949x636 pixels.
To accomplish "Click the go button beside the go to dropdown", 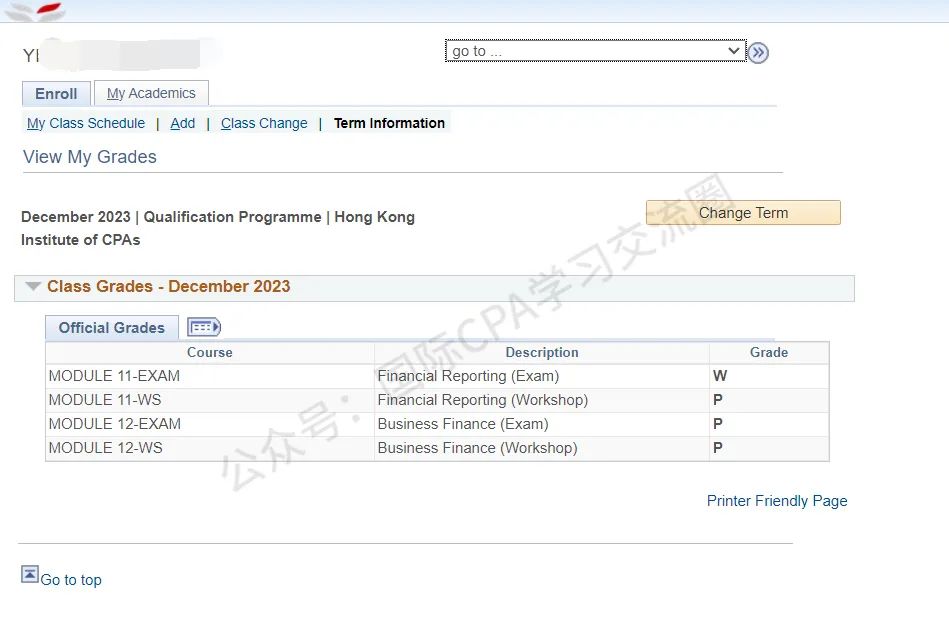I will click(758, 53).
